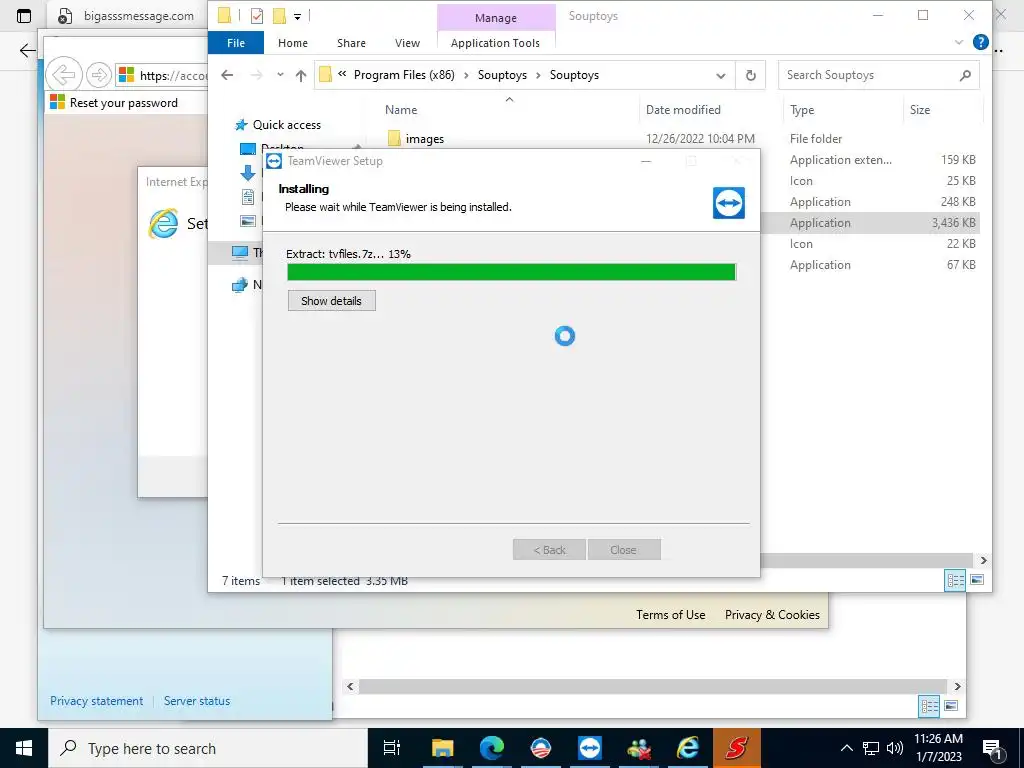The height and width of the screenshot is (768, 1024).
Task: Click the Internet Explorer forward arrow
Action: (x=99, y=74)
